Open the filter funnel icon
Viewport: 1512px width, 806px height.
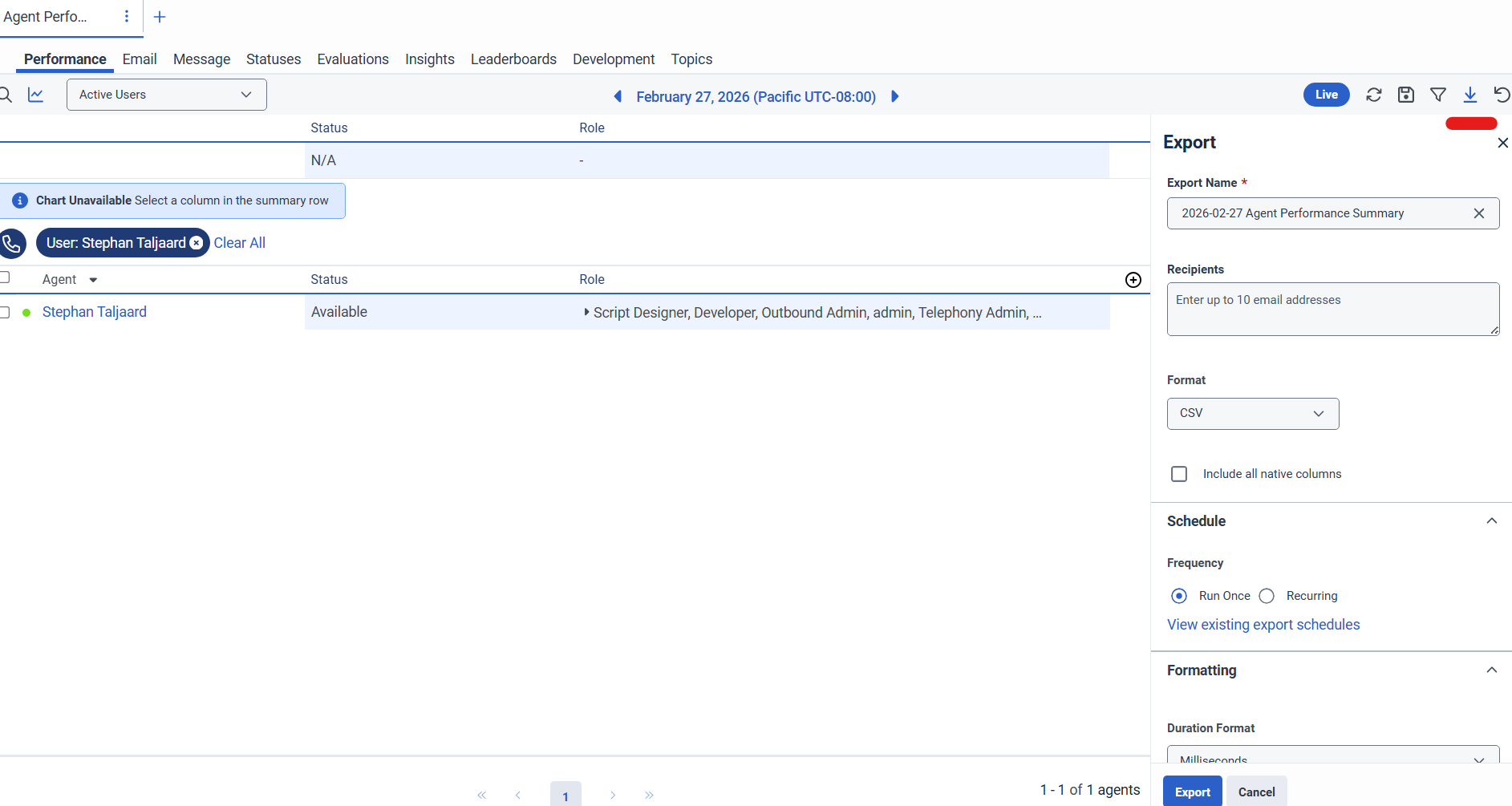pos(1437,95)
